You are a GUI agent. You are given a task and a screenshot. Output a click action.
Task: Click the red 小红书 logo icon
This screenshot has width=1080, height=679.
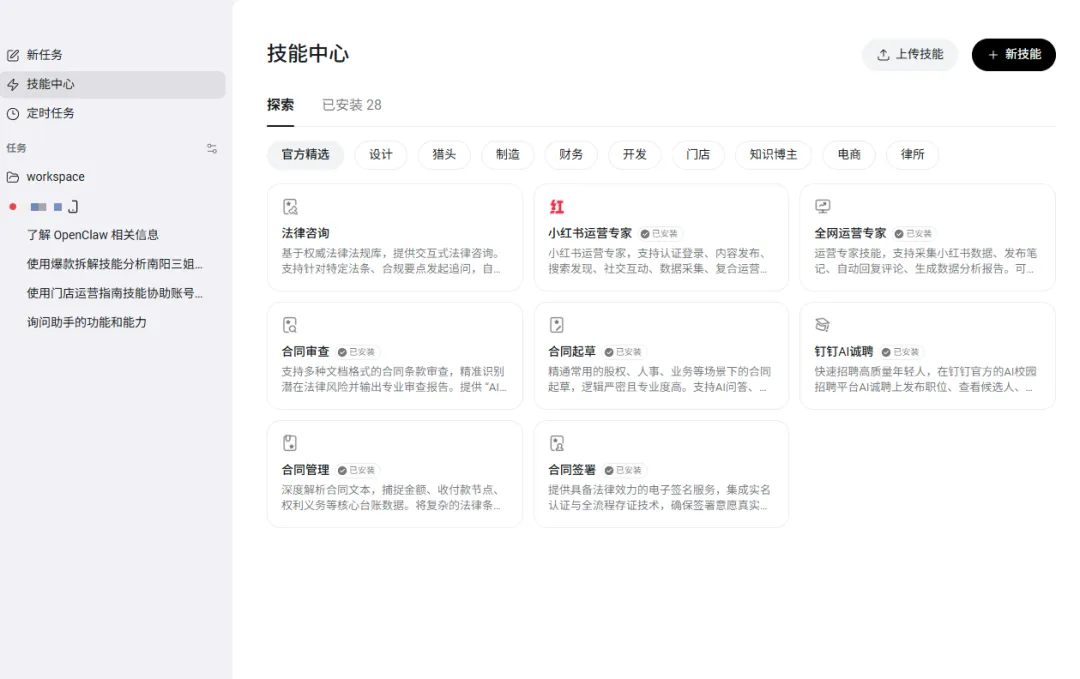(x=557, y=207)
